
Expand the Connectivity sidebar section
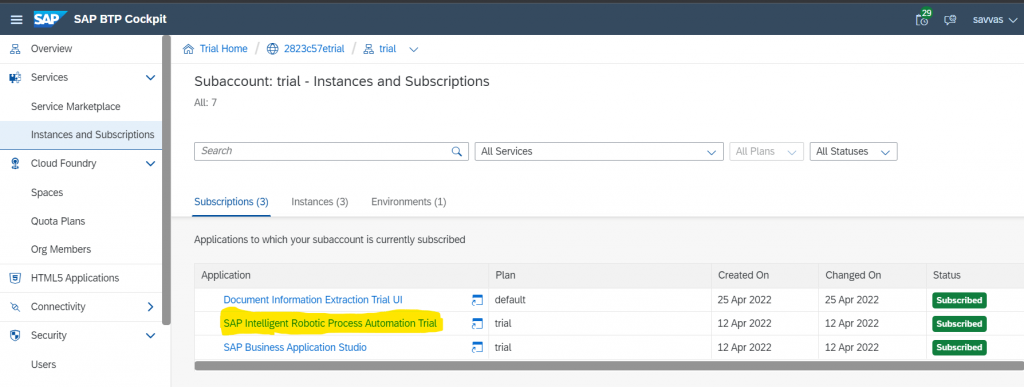coord(150,307)
